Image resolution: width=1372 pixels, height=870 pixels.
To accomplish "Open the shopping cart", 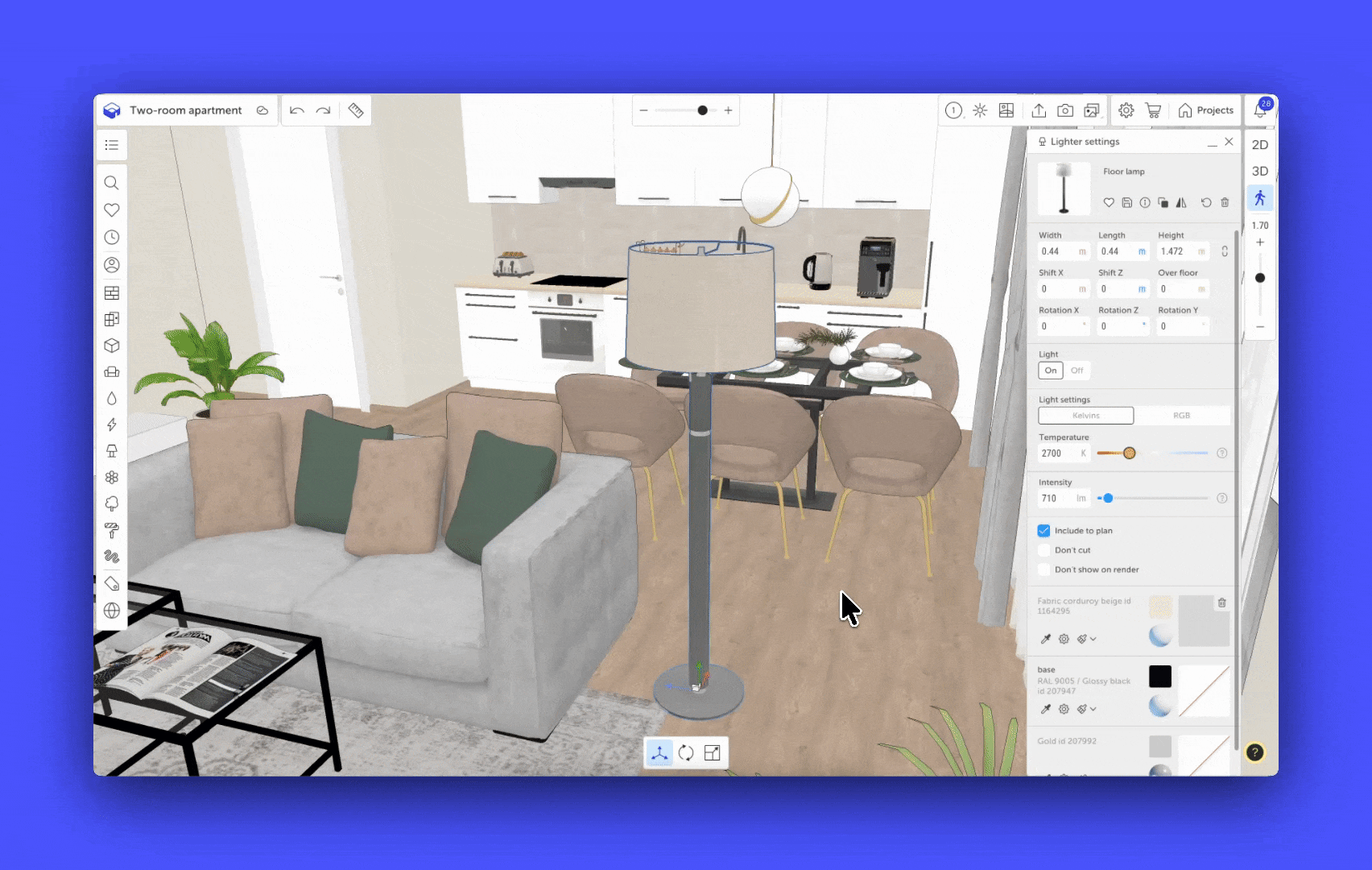I will 1153,110.
